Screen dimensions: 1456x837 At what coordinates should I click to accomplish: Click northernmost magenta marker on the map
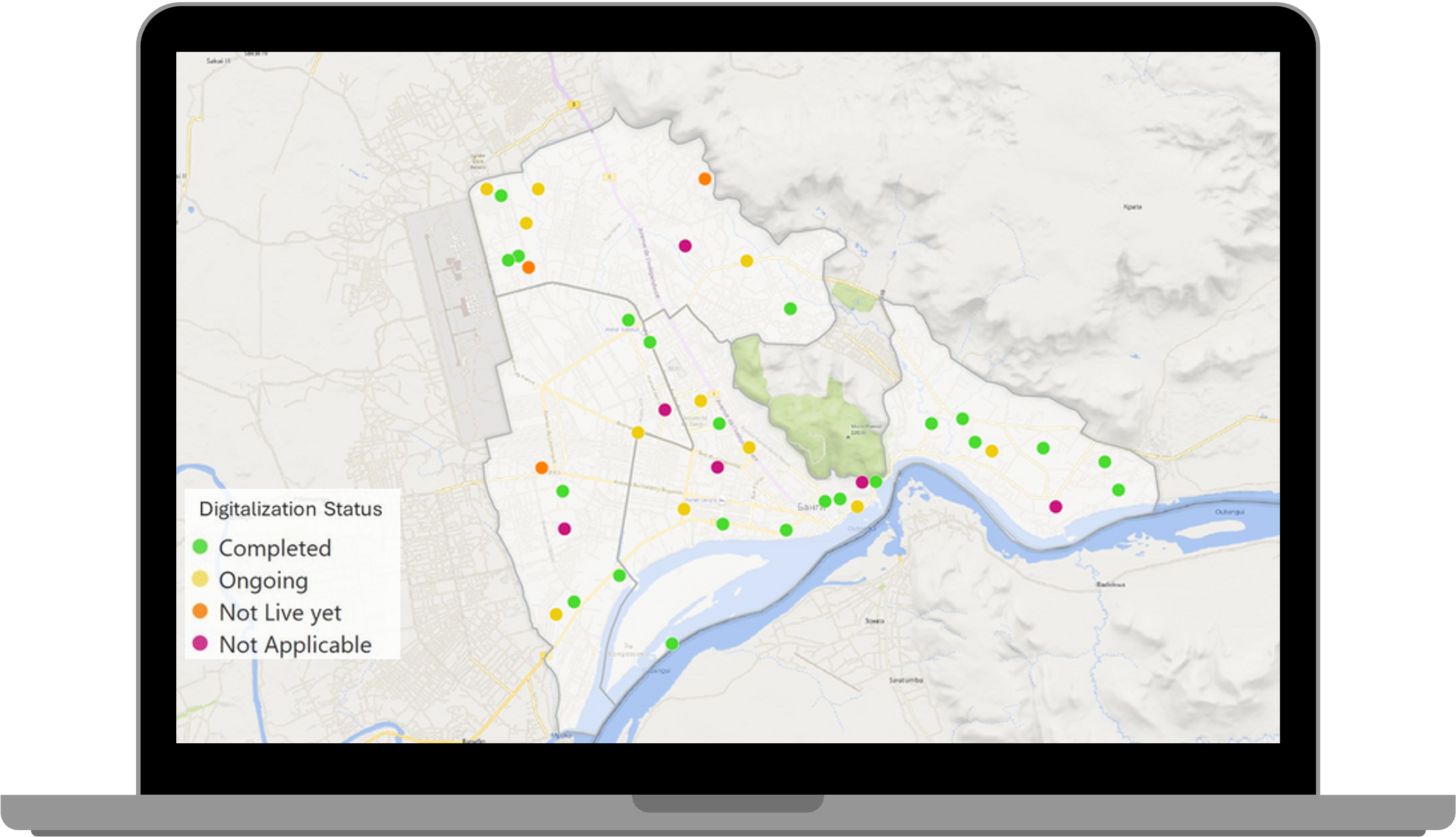(x=685, y=246)
